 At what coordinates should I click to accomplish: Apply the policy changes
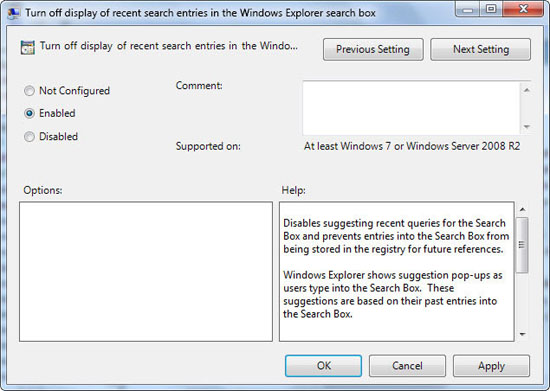pyautogui.click(x=491, y=366)
